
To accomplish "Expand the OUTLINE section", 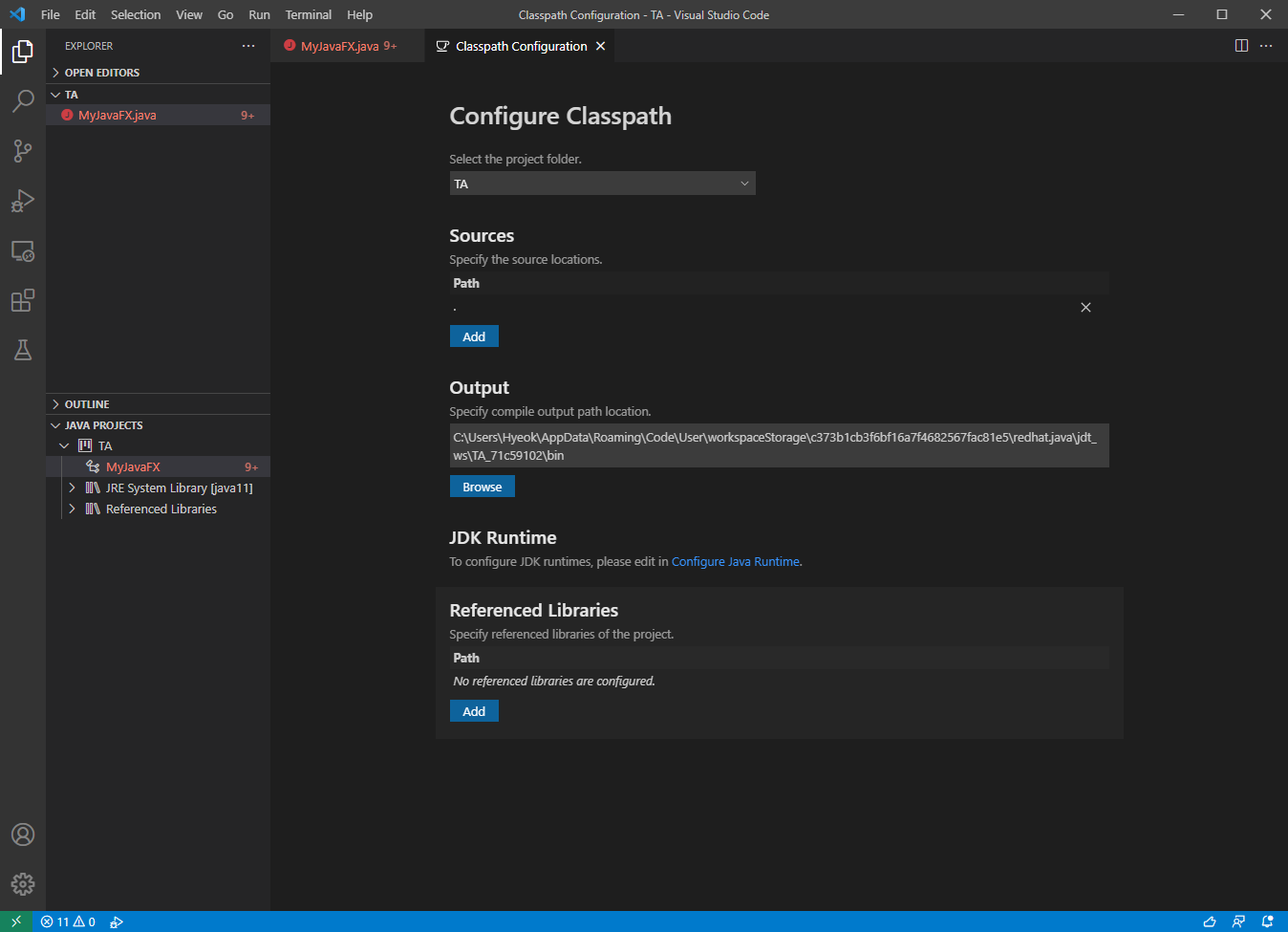I will (x=159, y=404).
